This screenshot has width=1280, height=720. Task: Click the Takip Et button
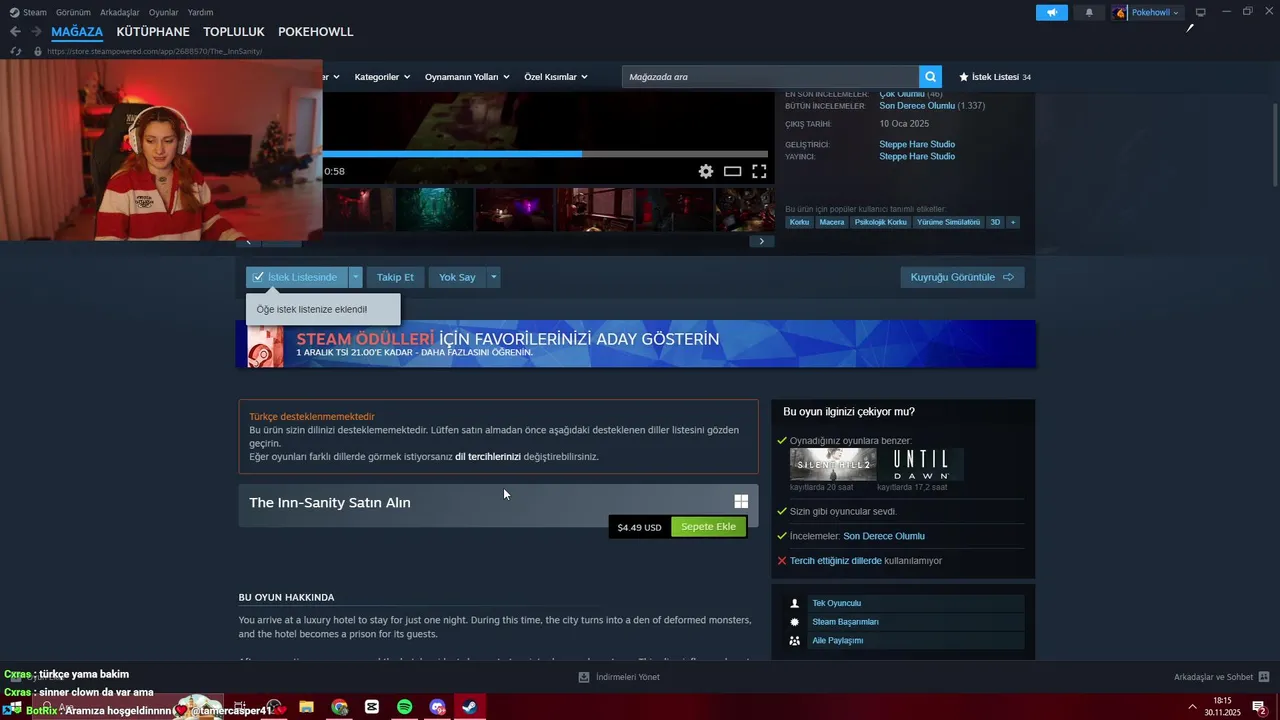[x=395, y=277]
